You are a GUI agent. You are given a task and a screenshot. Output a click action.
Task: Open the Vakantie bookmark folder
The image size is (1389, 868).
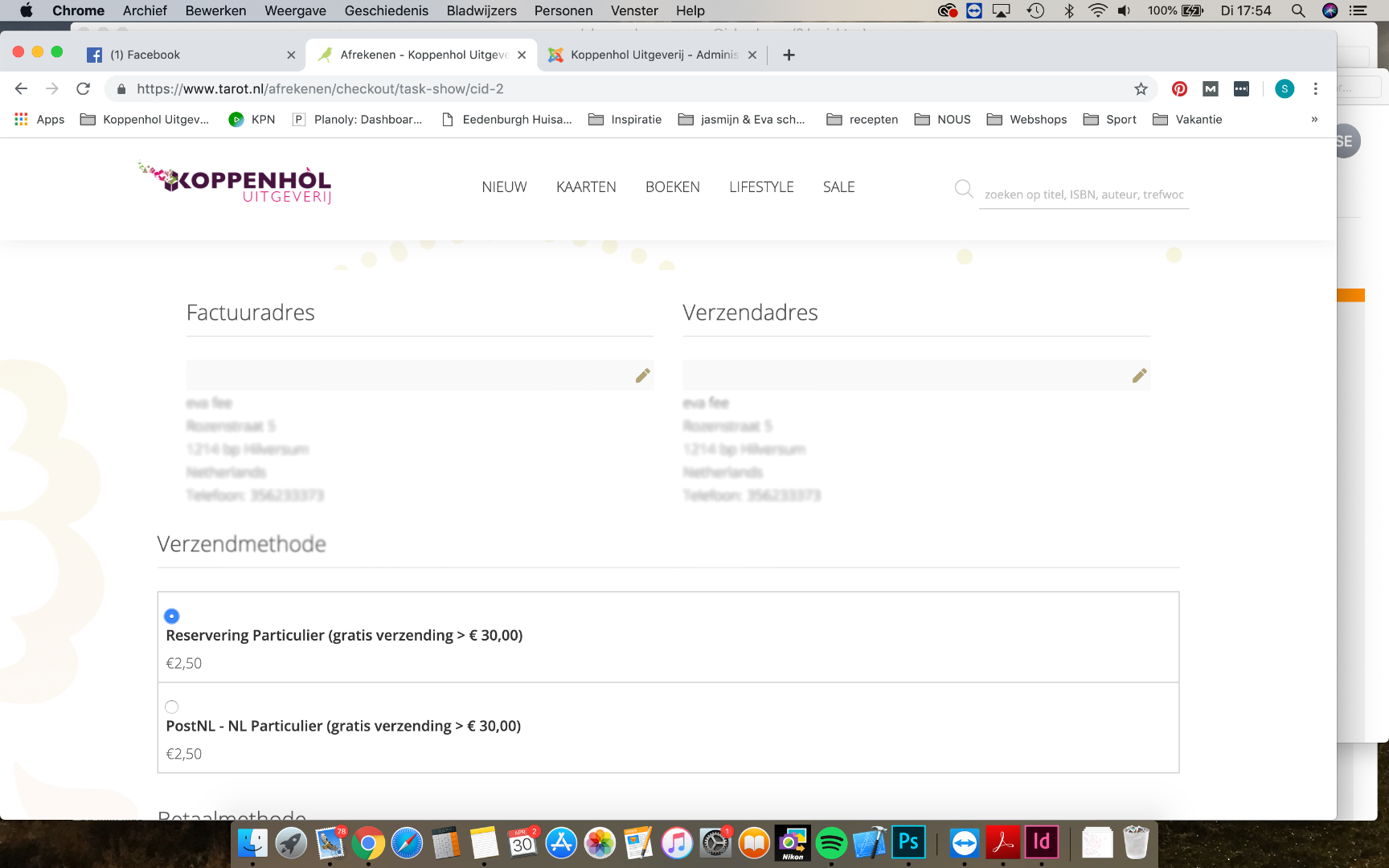(x=1187, y=120)
